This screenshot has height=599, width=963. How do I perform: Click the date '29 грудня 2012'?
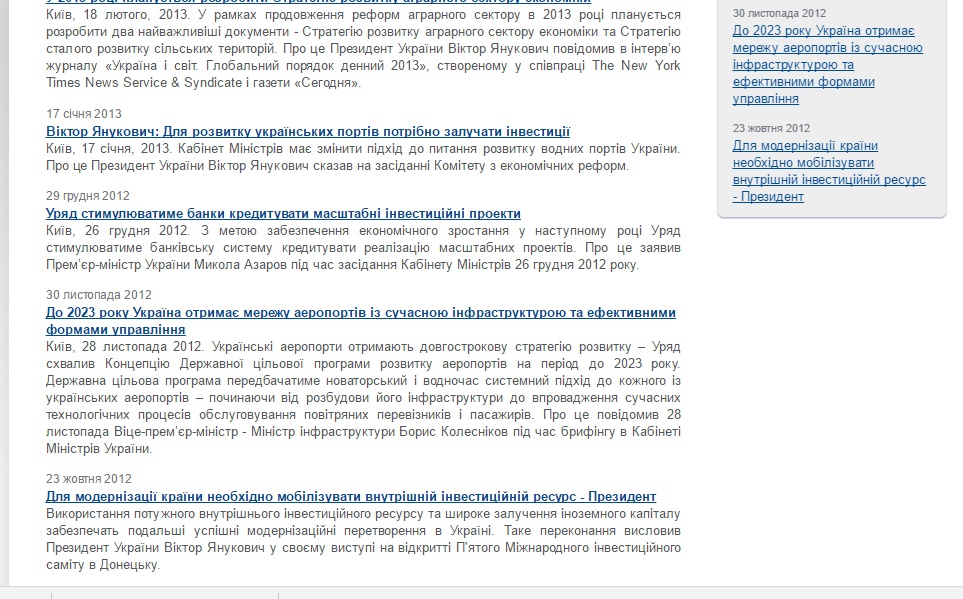88,196
